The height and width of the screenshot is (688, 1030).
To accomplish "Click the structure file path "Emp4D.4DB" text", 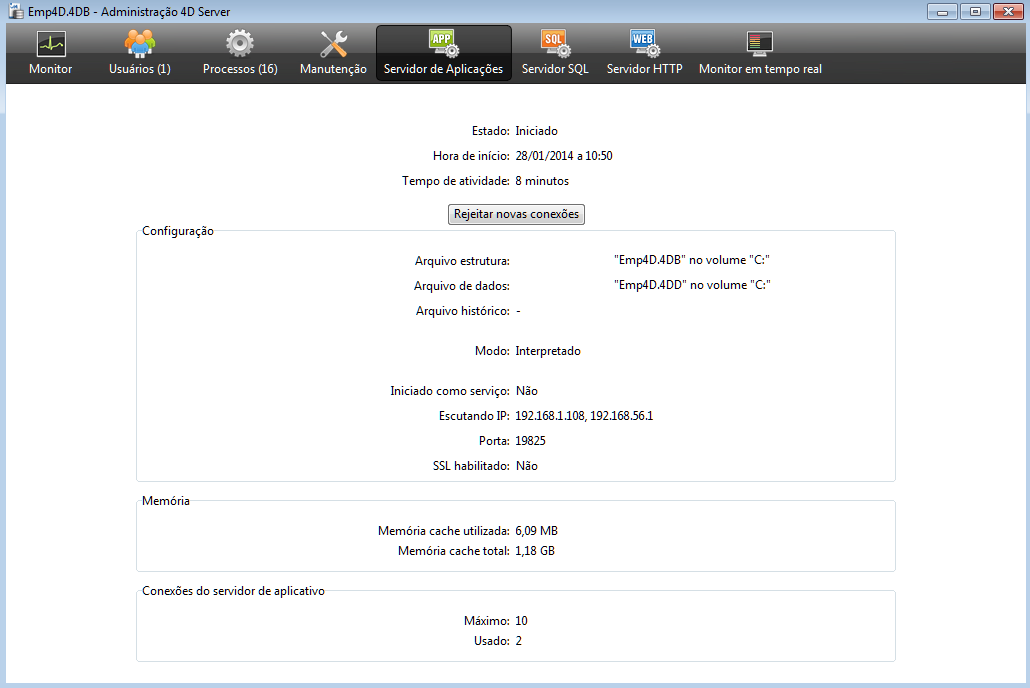I will [691, 260].
